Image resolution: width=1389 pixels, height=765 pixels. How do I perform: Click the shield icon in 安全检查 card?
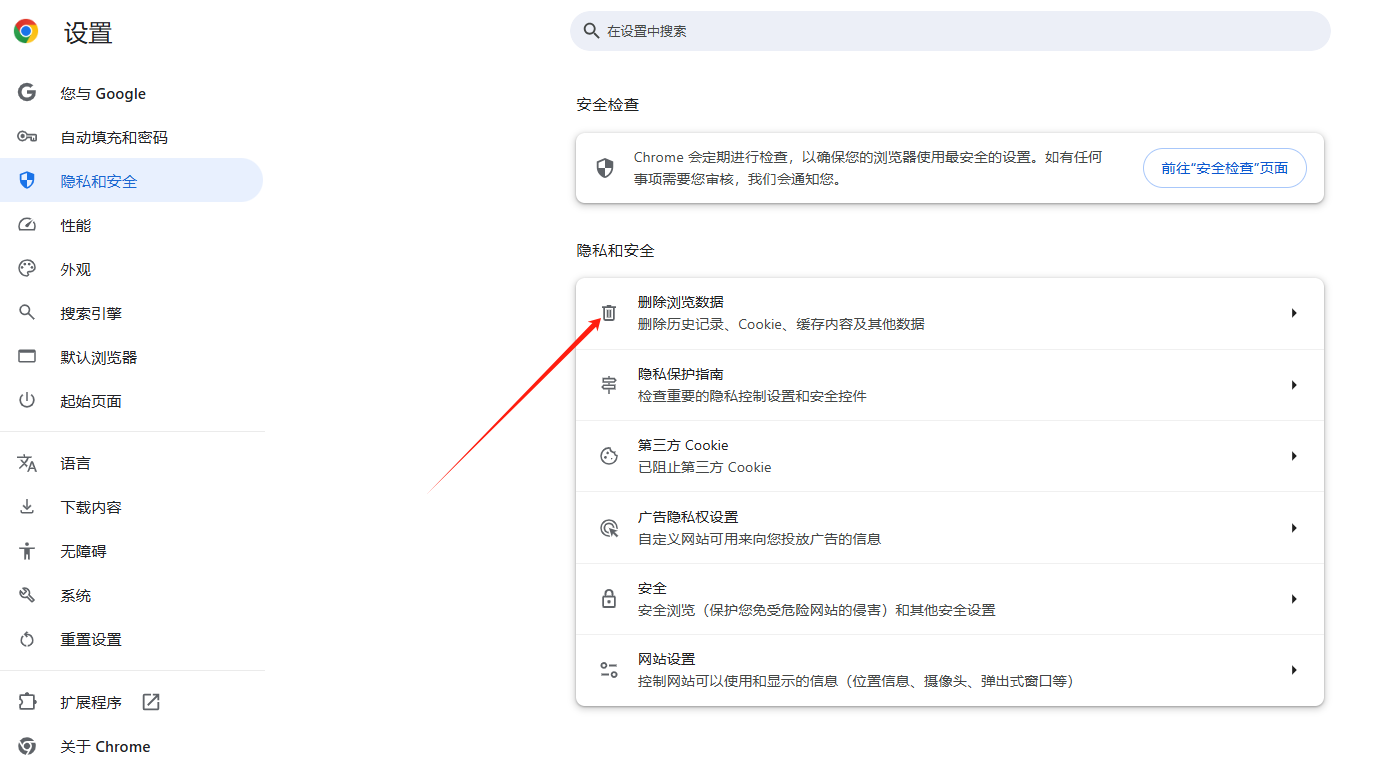pyautogui.click(x=605, y=168)
